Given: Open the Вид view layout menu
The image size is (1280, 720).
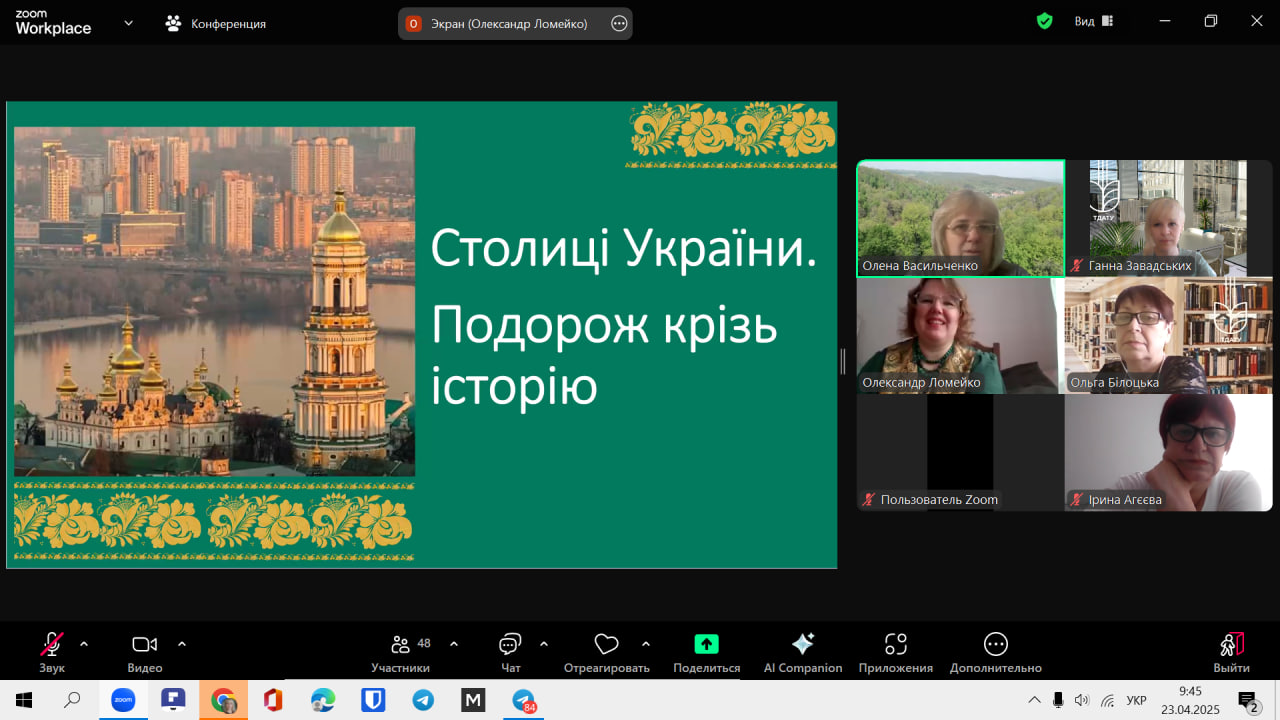Looking at the screenshot, I should (1093, 21).
